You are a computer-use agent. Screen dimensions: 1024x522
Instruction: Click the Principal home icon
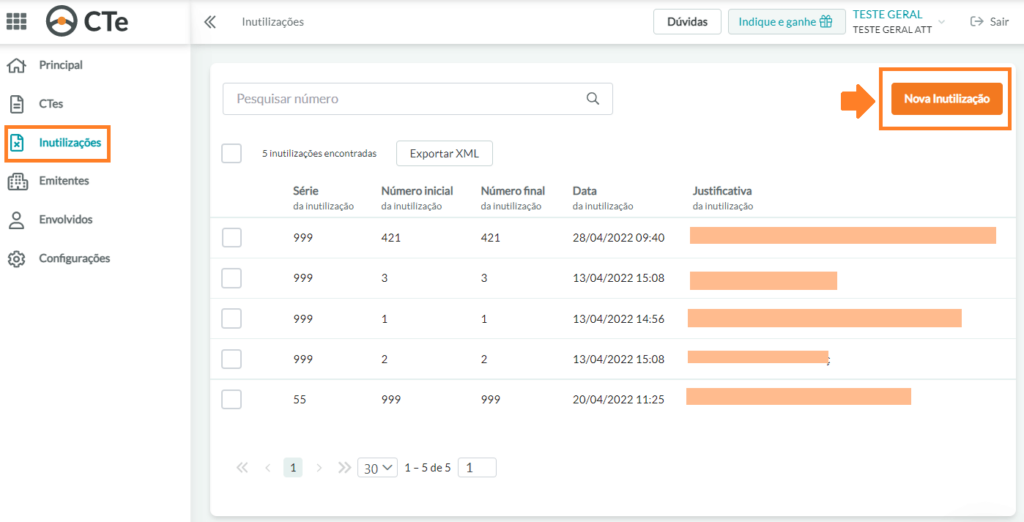[16, 65]
